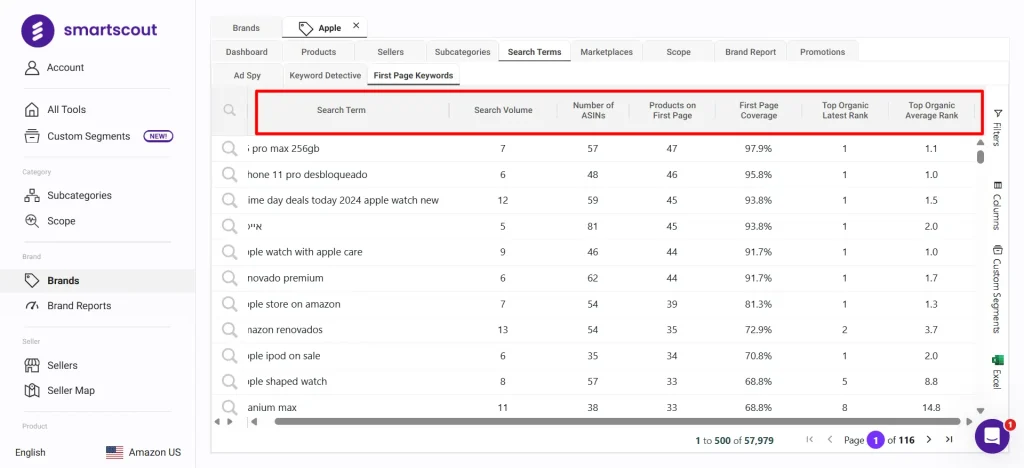Open Custom Segments side panel
Image resolution: width=1024 pixels, height=468 pixels.
997,289
